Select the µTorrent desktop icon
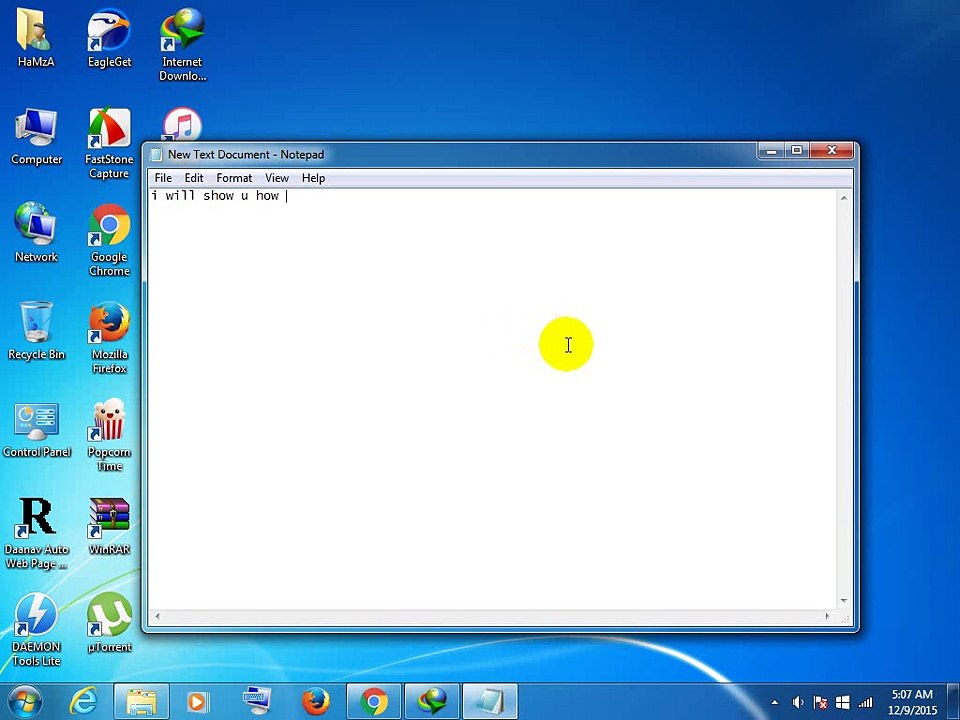960x720 pixels. click(x=109, y=622)
